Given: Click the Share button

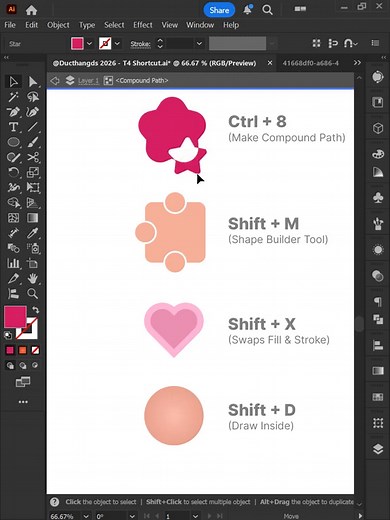Looking at the screenshot, I should pos(219,10).
